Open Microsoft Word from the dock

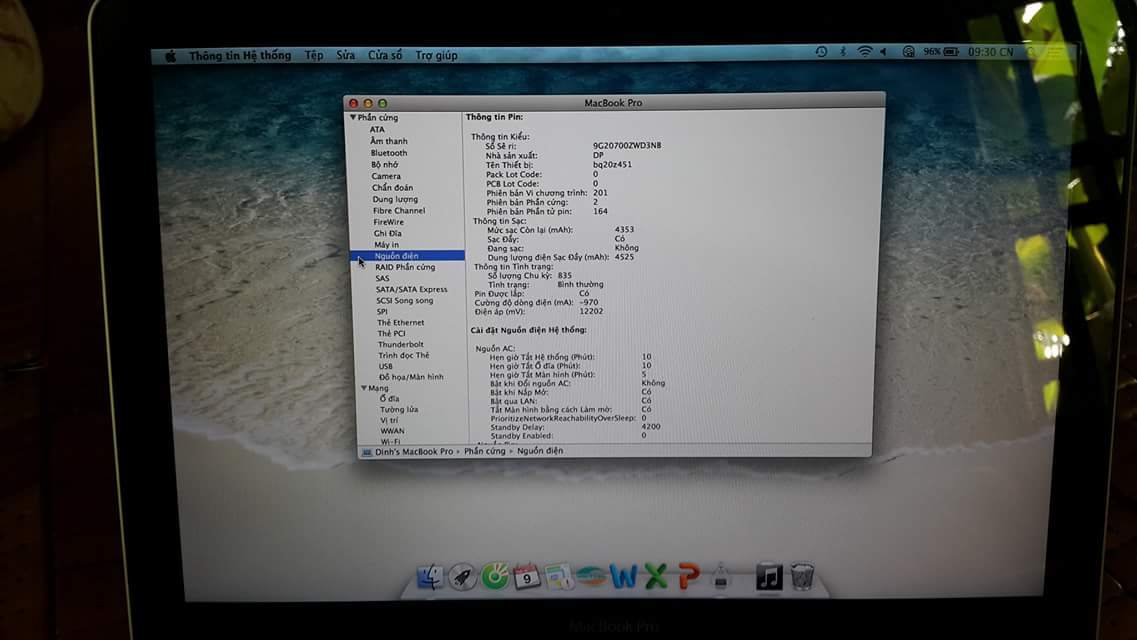point(623,577)
